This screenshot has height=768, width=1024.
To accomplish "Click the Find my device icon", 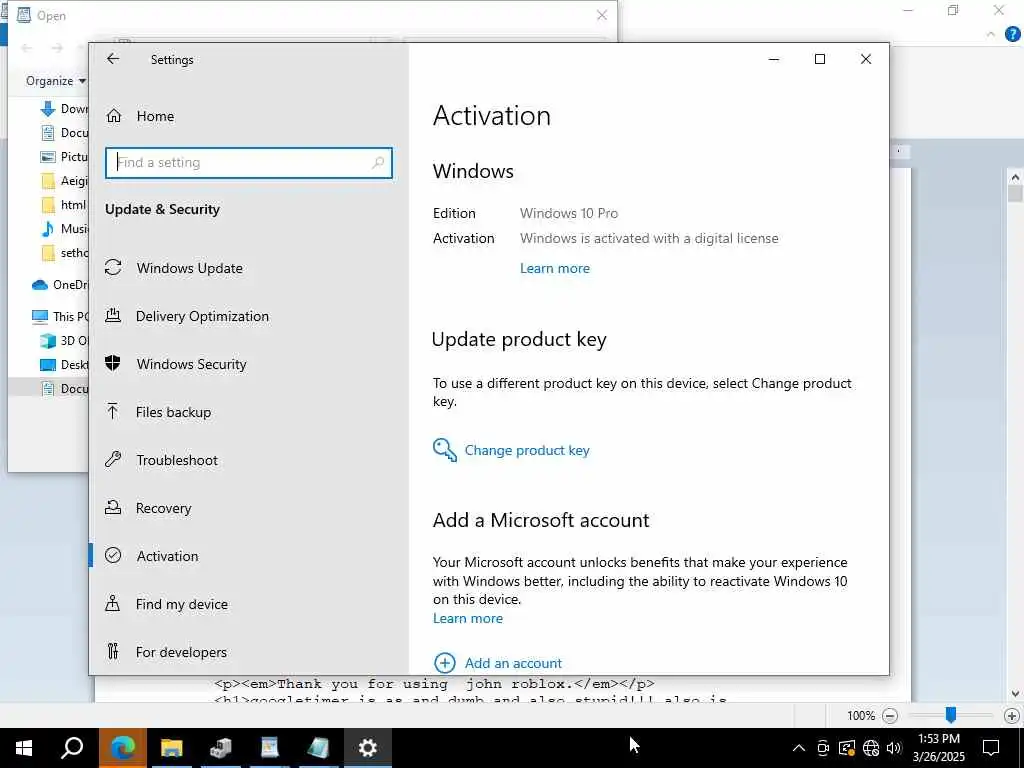I will [x=113, y=603].
